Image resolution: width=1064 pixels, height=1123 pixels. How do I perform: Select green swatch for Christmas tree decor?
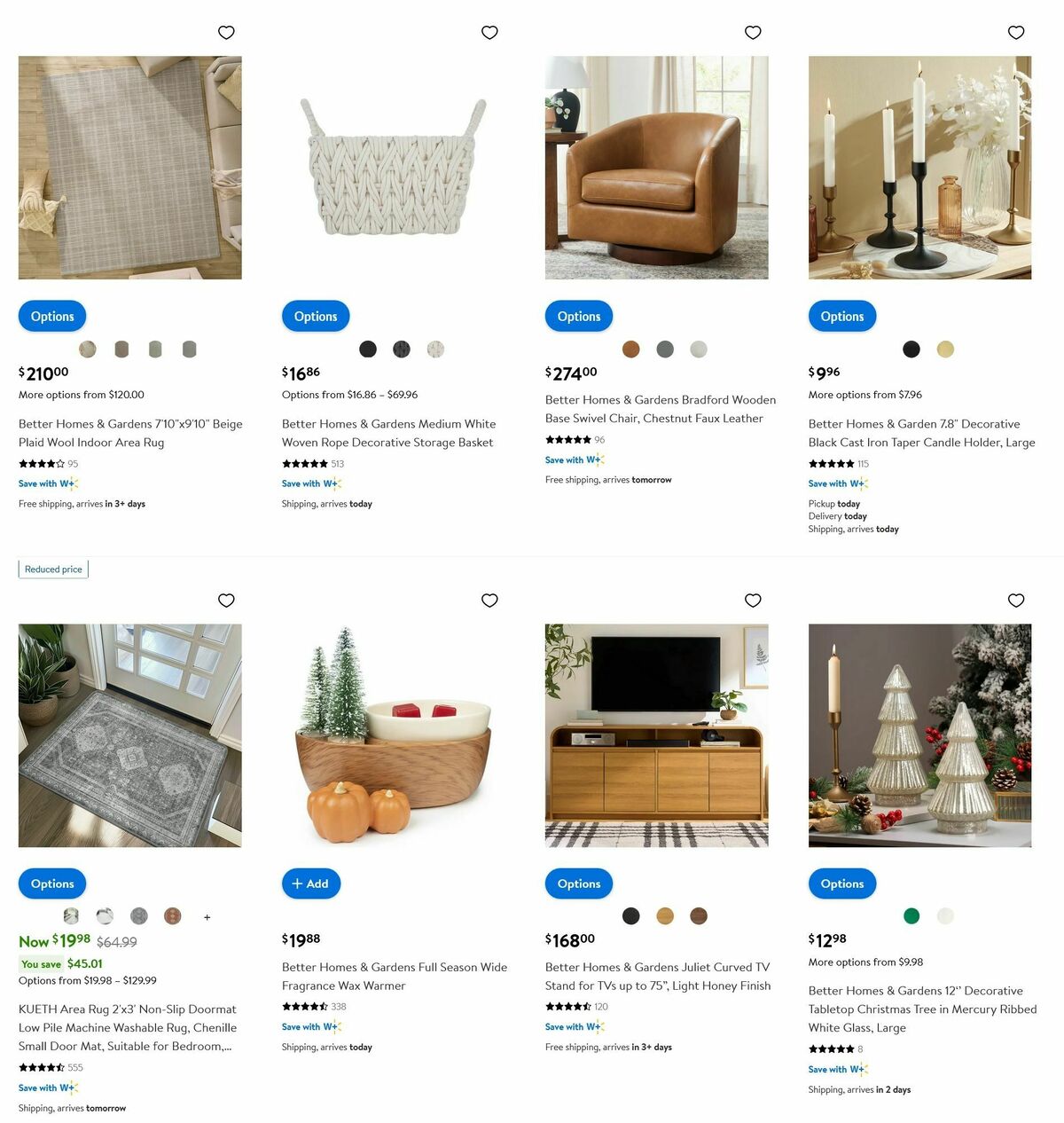coord(911,916)
